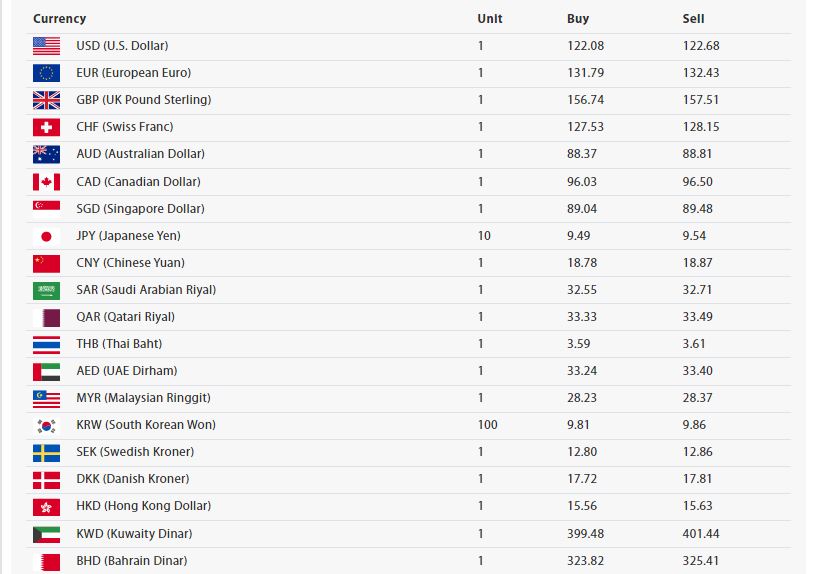Click the Saudi Arabian flag icon

pos(46,291)
